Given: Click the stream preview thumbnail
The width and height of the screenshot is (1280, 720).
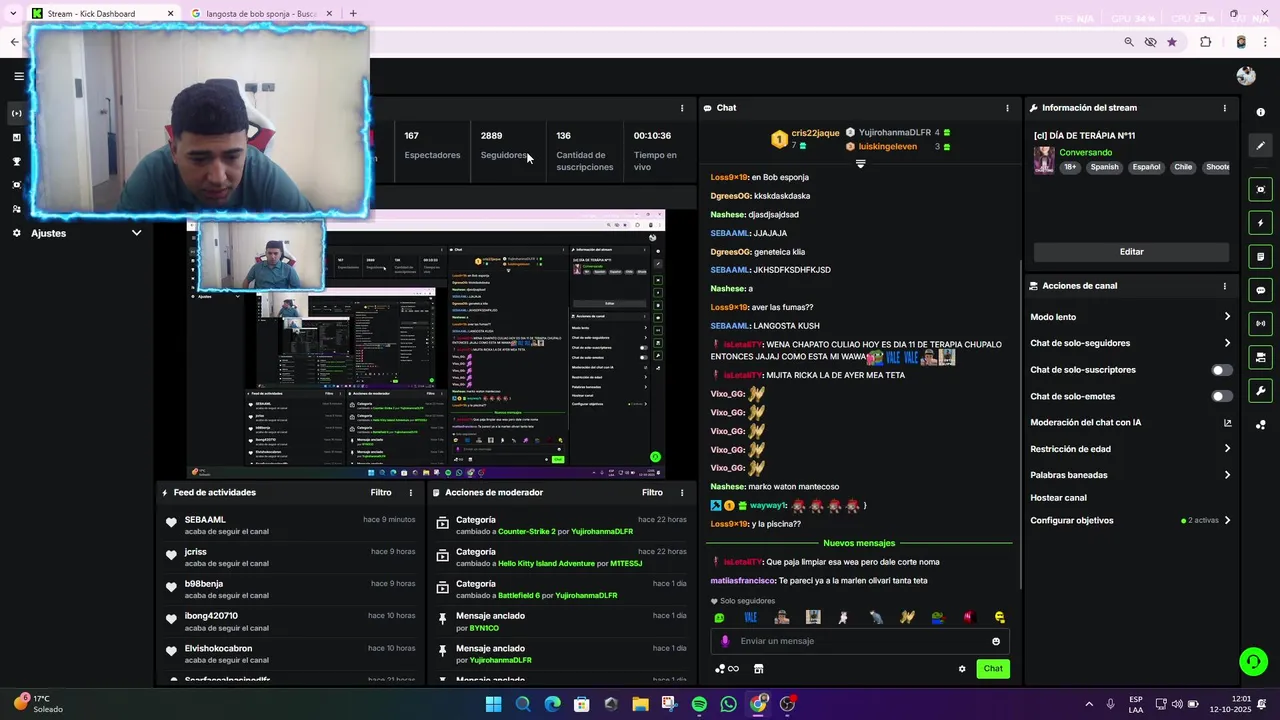Looking at the screenshot, I should pyautogui.click(x=426, y=345).
